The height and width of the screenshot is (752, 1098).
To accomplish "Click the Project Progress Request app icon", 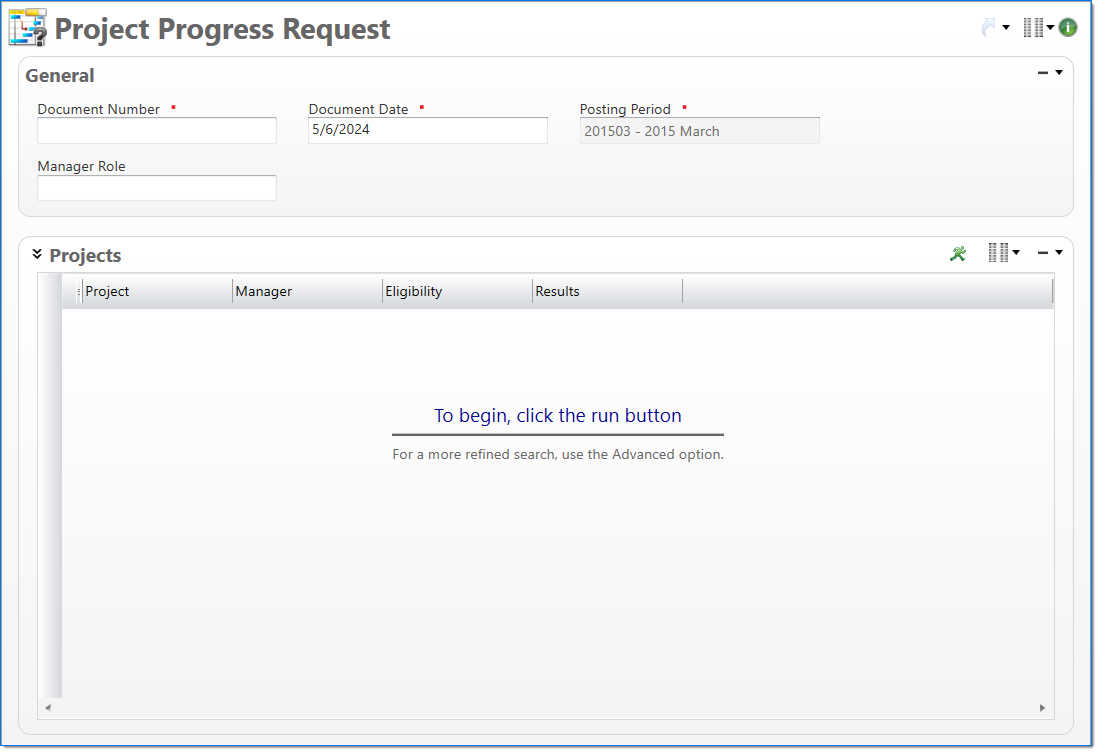I will [x=28, y=28].
